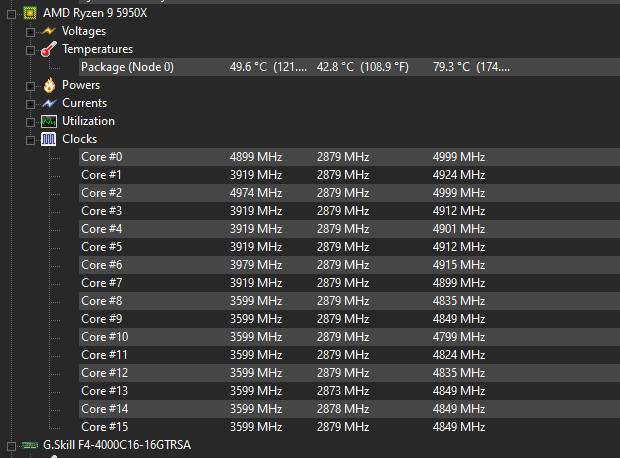Select the Core #13 row
Viewport: 620px width, 458px height.
[350, 391]
